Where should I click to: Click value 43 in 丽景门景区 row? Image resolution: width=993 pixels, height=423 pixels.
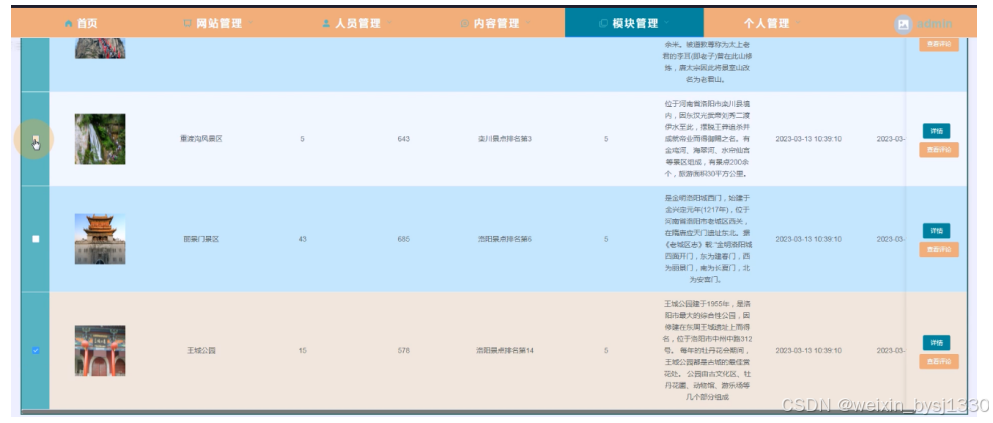(302, 239)
